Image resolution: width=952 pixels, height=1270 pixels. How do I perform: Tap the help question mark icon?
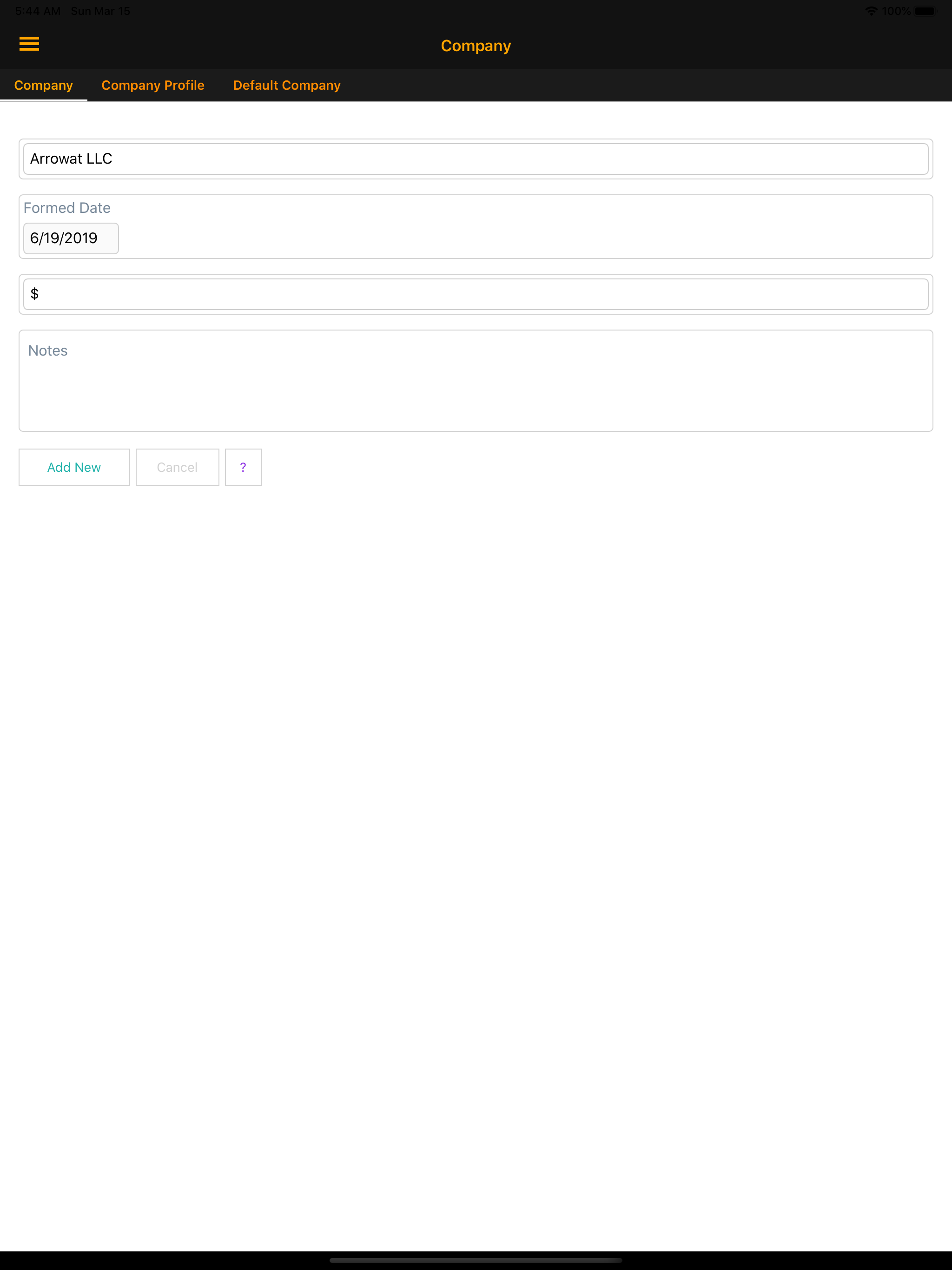click(243, 467)
